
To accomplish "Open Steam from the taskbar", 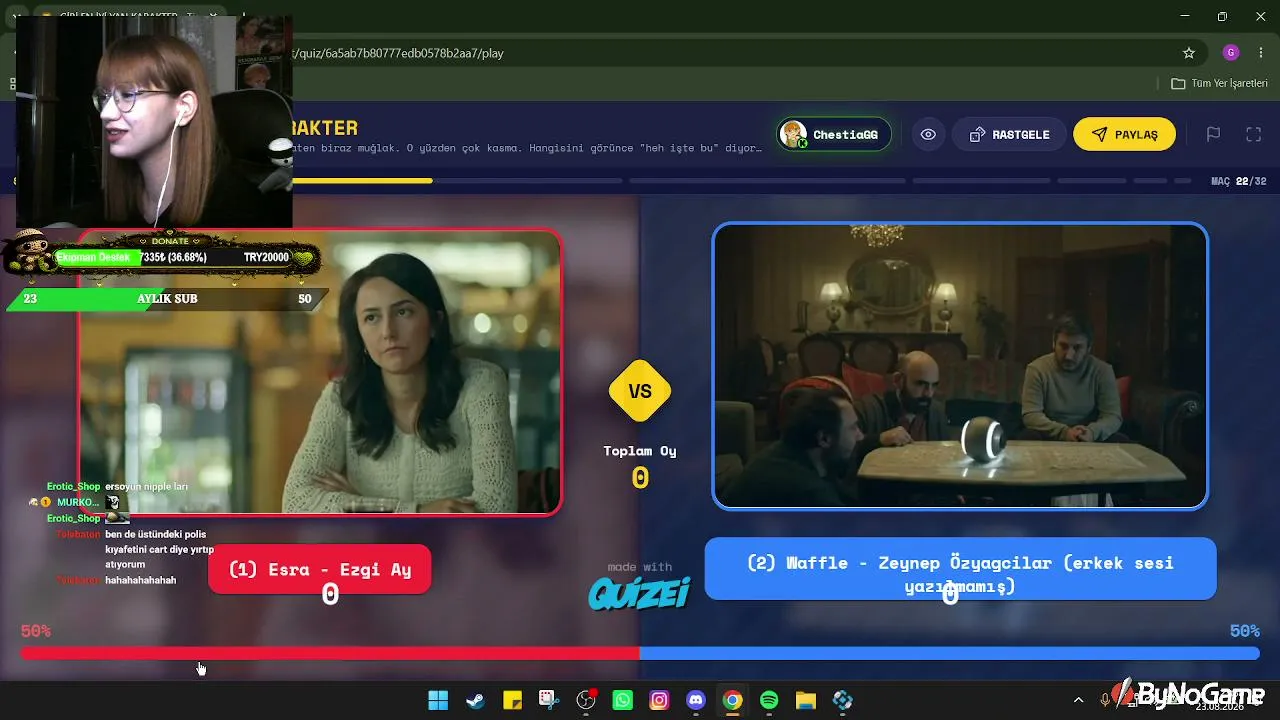I will 475,700.
